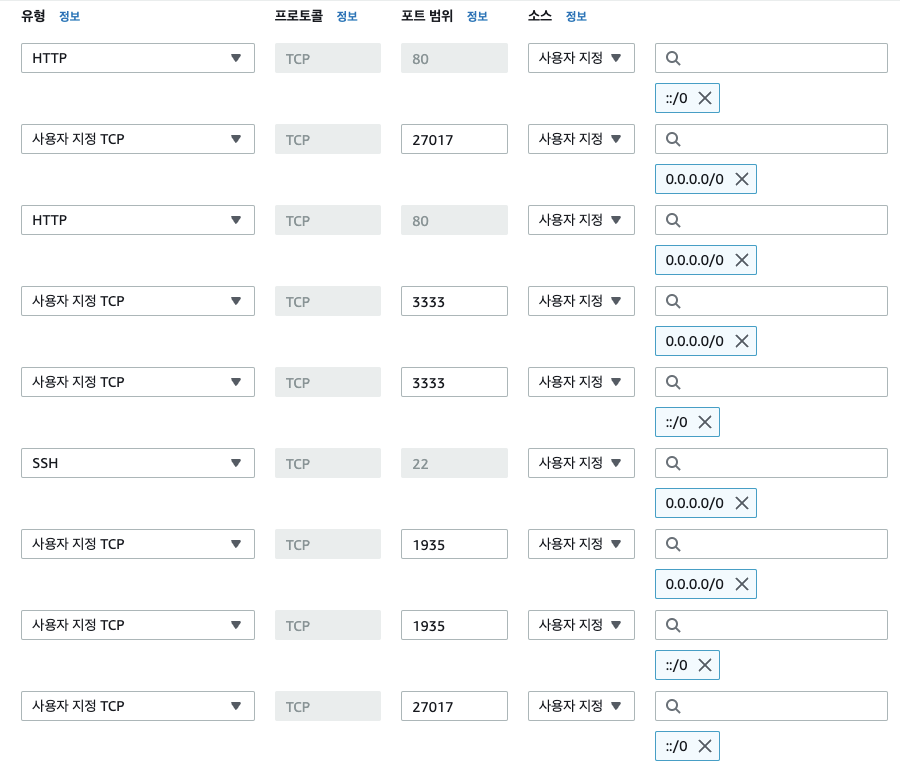Open 정보 link next to 소스
900x783 pixels.
[576, 17]
